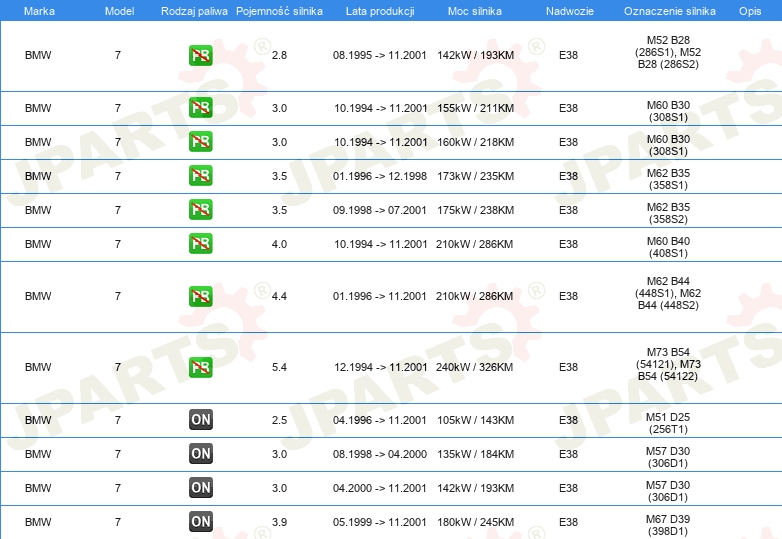The image size is (782, 539).
Task: Click the production years 01.1996 -> 12.1998
Action: [380, 176]
